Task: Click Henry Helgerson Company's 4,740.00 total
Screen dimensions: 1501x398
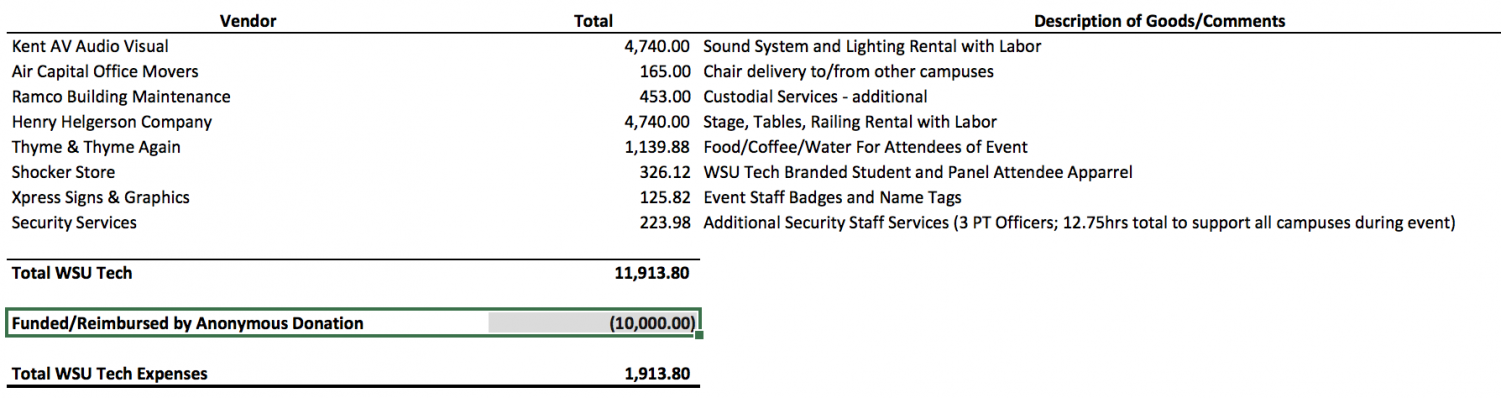Action: 657,122
